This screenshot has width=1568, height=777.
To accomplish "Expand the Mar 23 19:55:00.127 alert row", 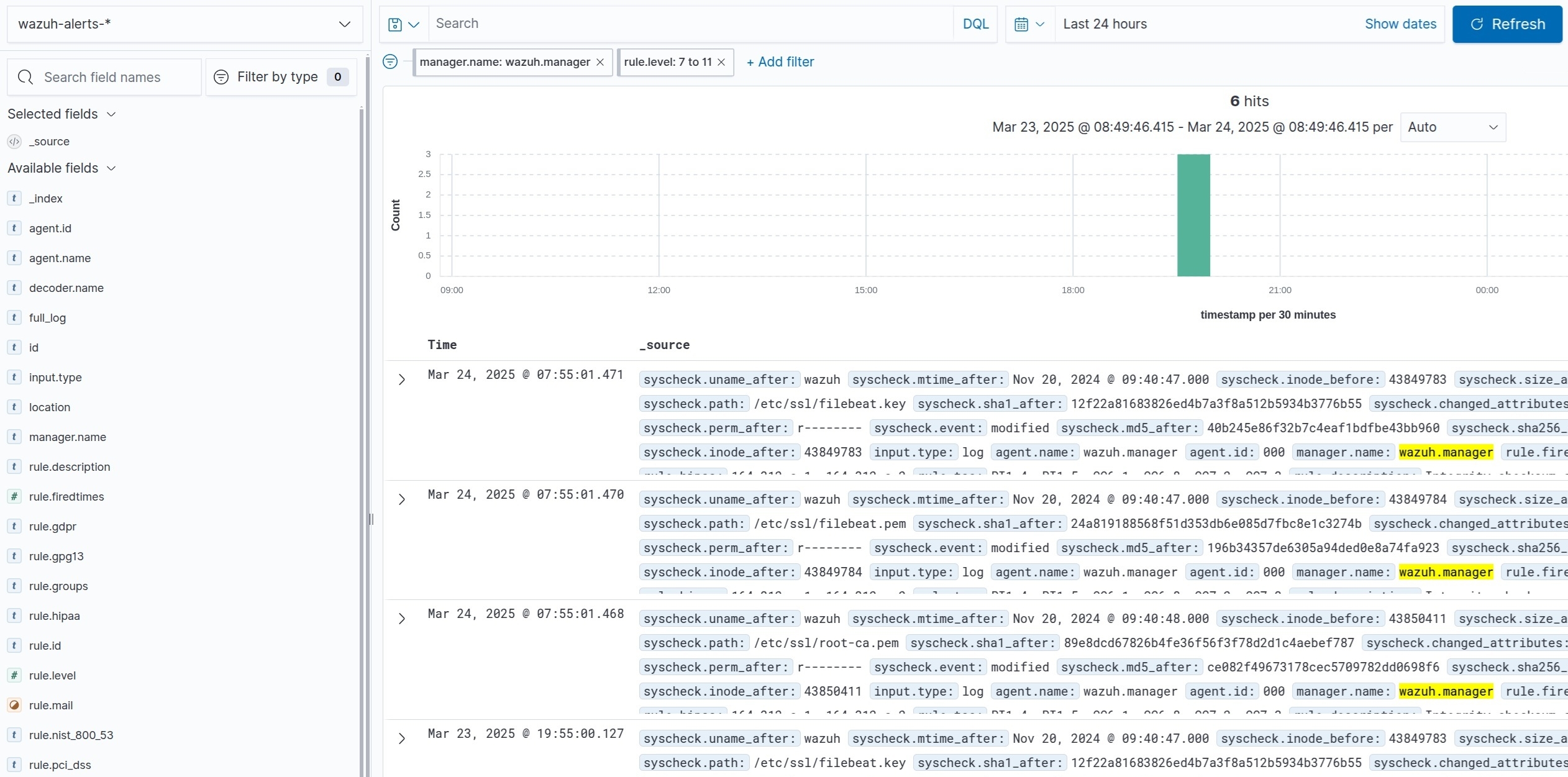I will point(402,738).
